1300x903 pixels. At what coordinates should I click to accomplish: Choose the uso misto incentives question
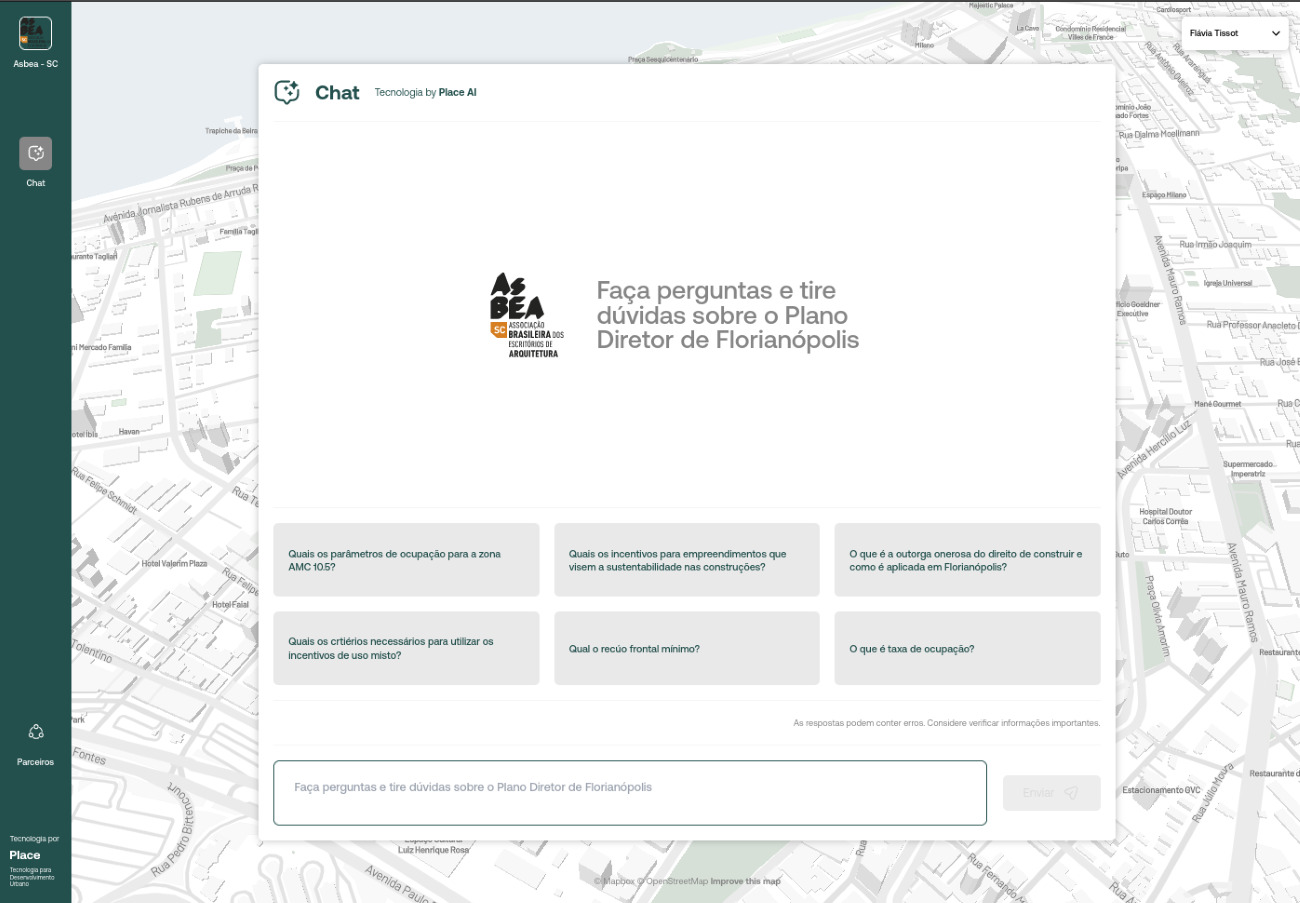coord(406,648)
